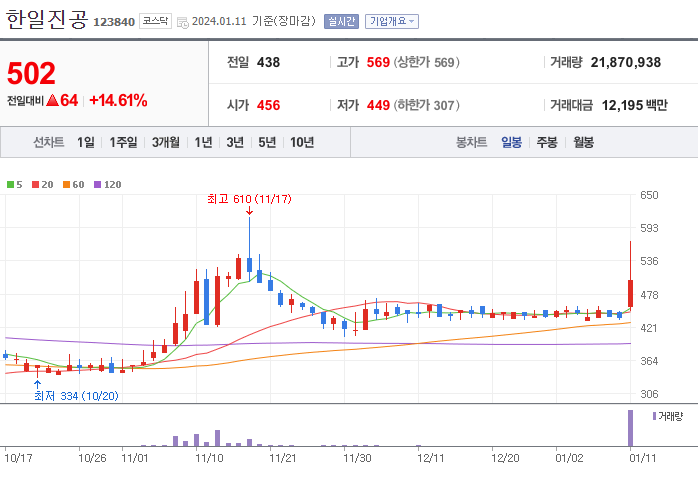Click the purple 120-day average swatch
Viewport: 698px width, 484px height.
pos(97,184)
